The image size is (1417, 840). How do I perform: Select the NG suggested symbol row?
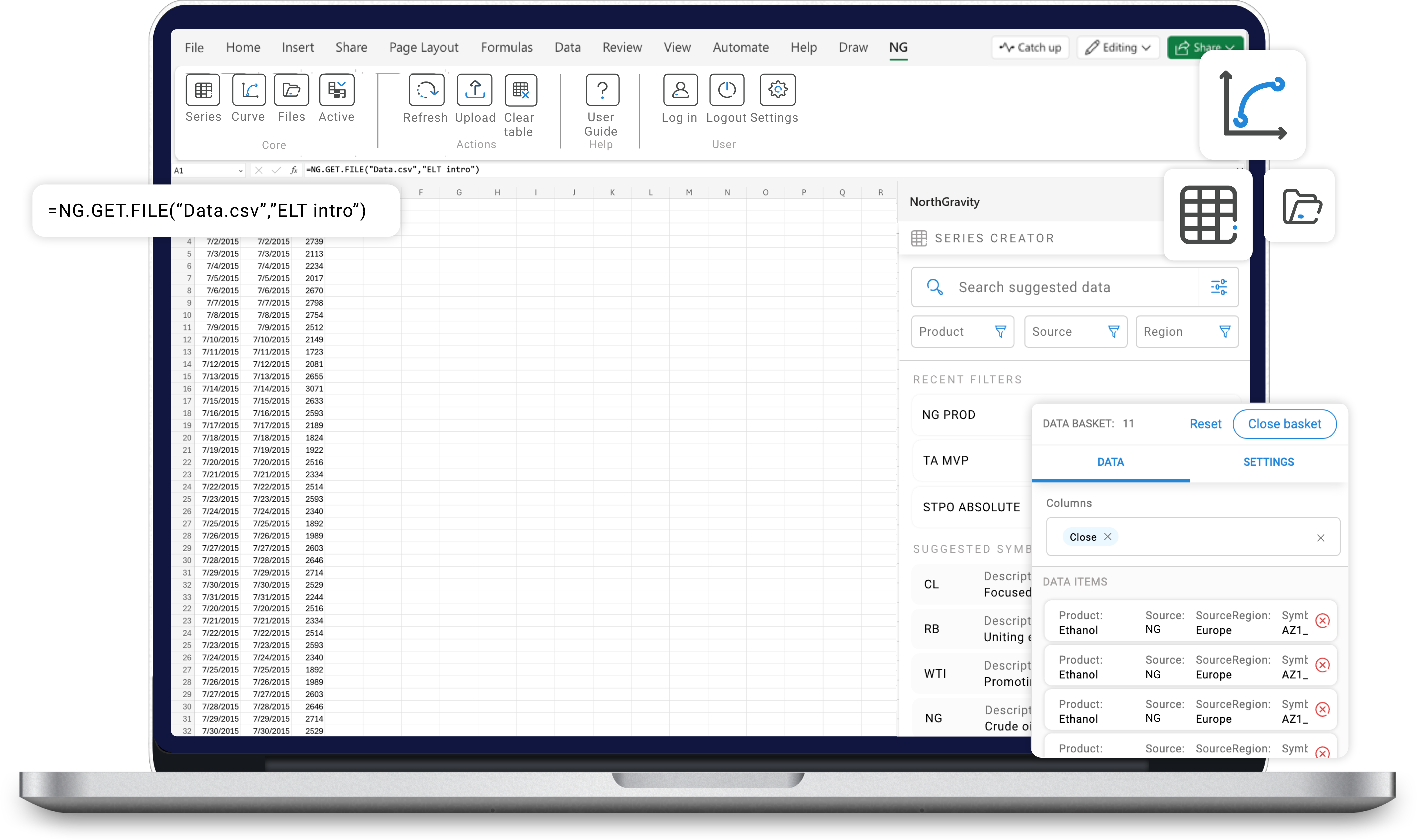[x=971, y=718]
